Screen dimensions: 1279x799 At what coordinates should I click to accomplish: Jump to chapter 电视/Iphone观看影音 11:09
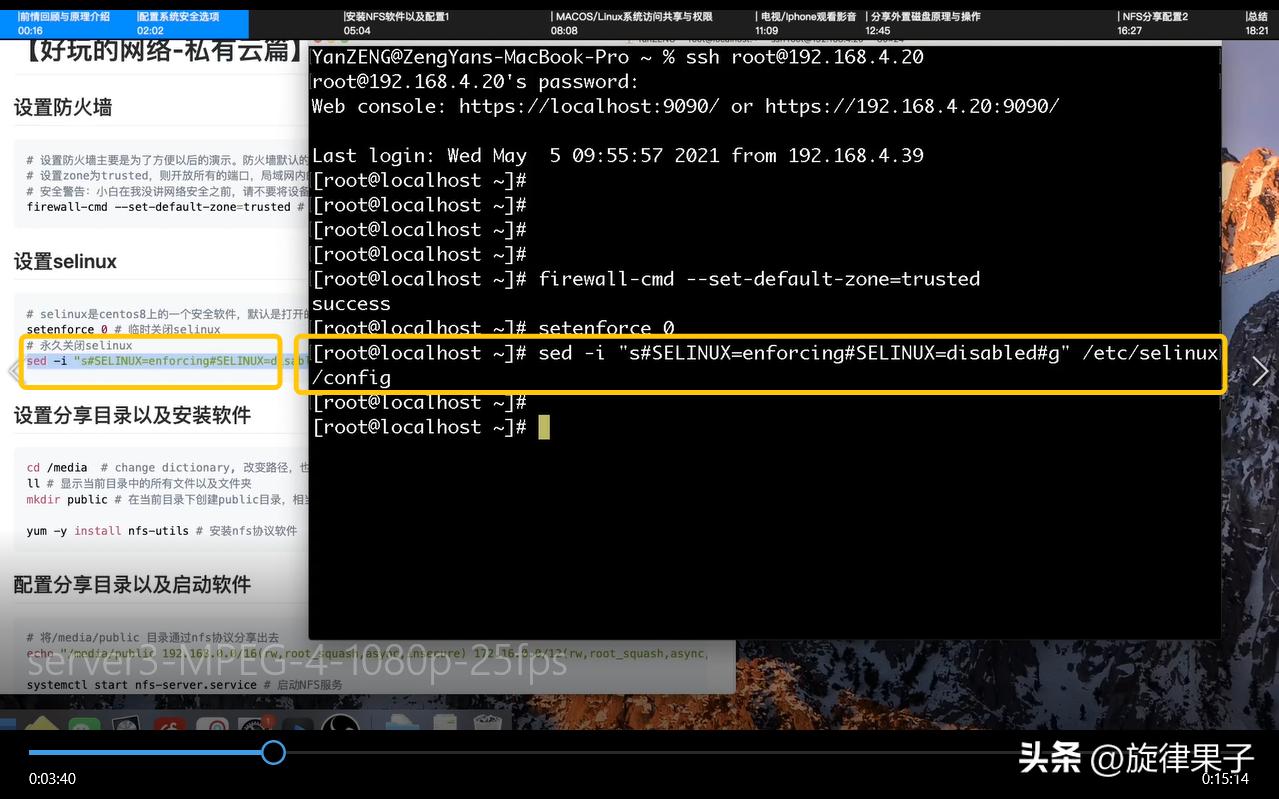[x=806, y=23]
